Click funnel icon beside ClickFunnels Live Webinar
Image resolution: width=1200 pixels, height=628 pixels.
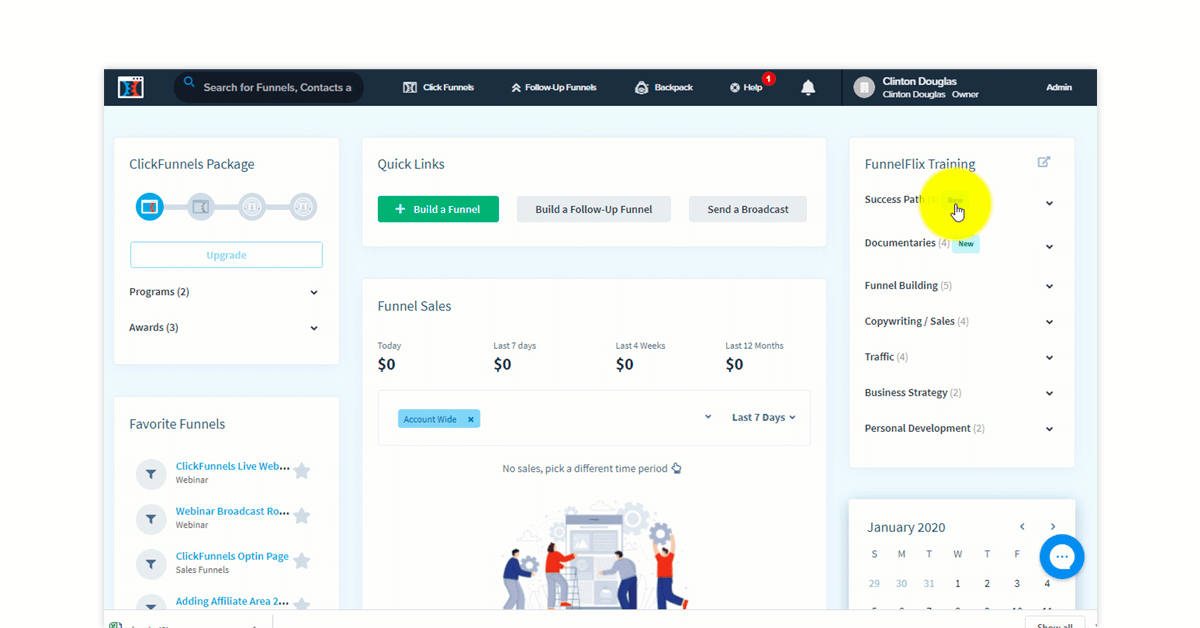point(151,474)
